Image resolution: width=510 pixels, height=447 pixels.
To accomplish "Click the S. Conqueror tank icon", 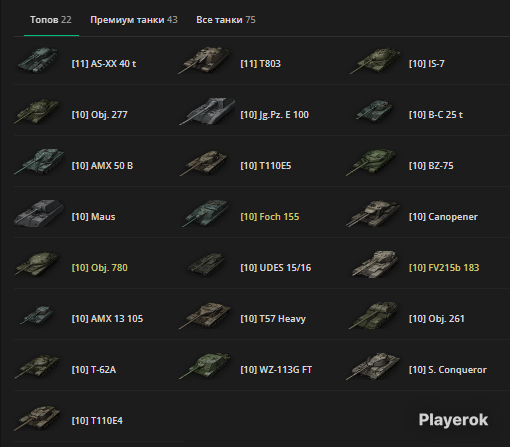I will point(373,366).
